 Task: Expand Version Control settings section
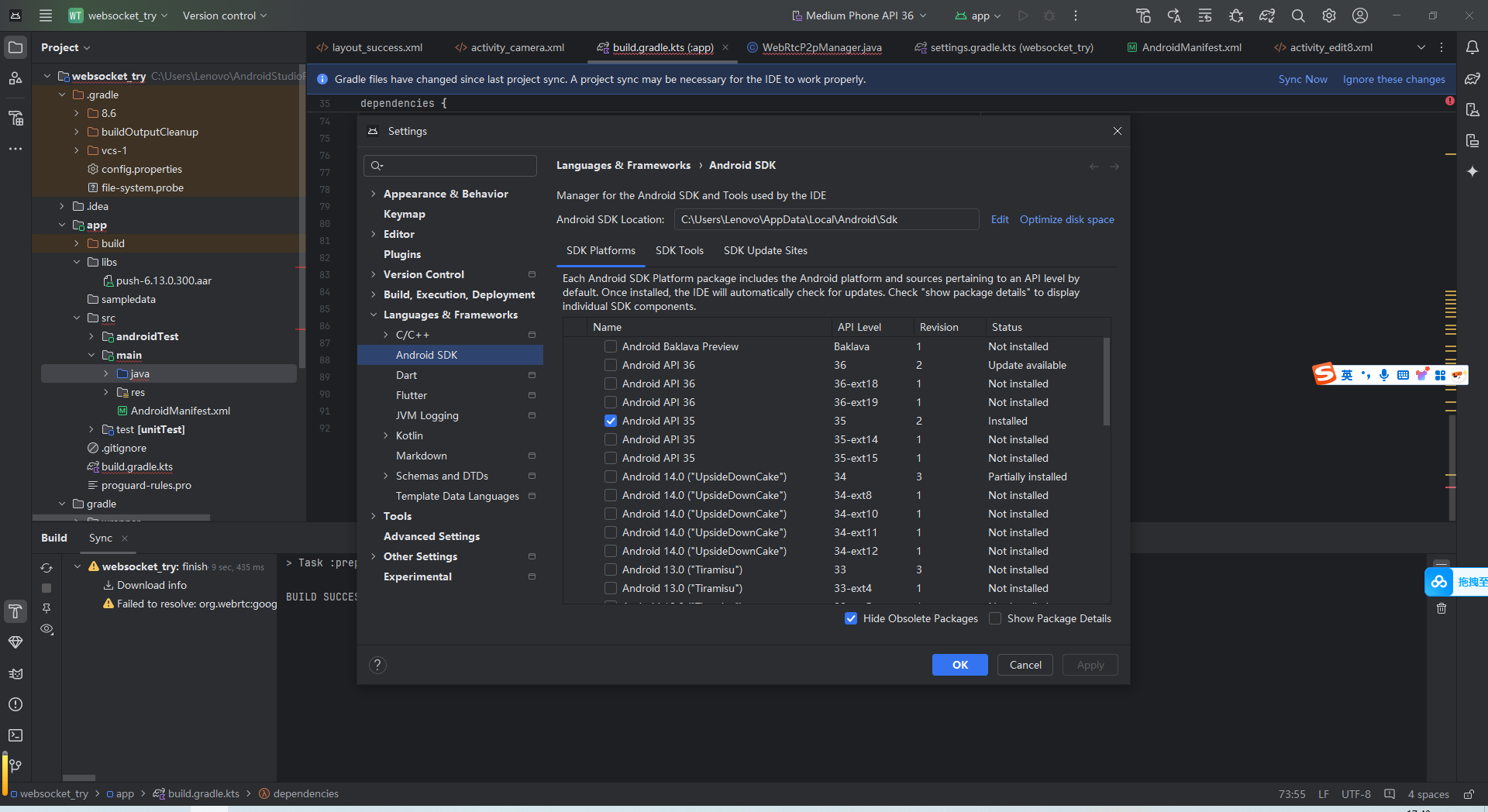[374, 274]
